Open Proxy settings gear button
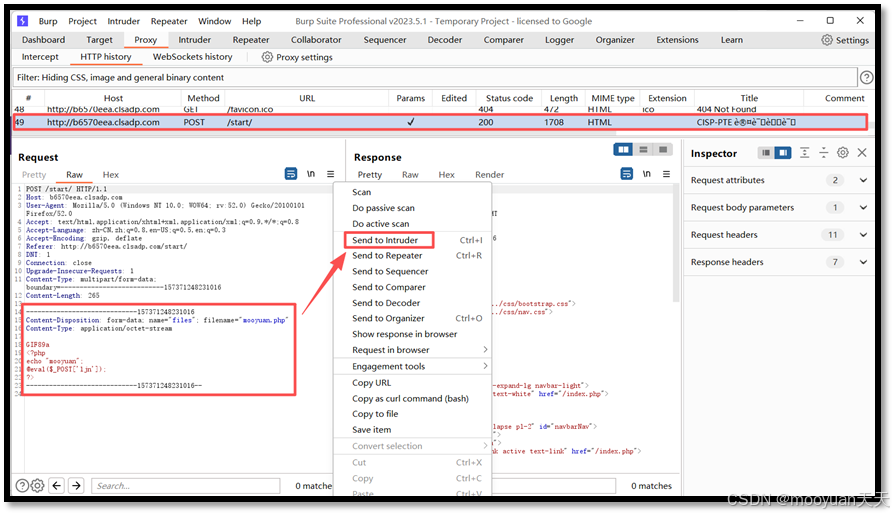Screen dimensions: 894x515 [297, 57]
